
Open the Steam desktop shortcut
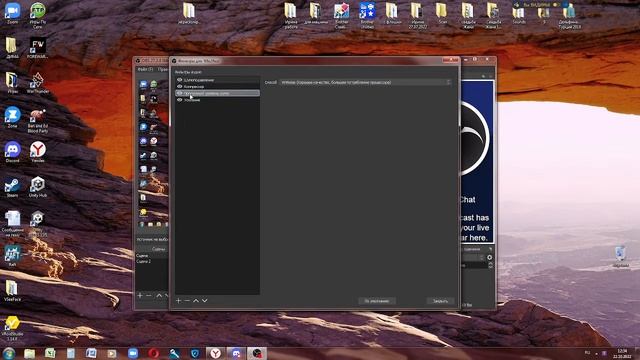[12, 187]
